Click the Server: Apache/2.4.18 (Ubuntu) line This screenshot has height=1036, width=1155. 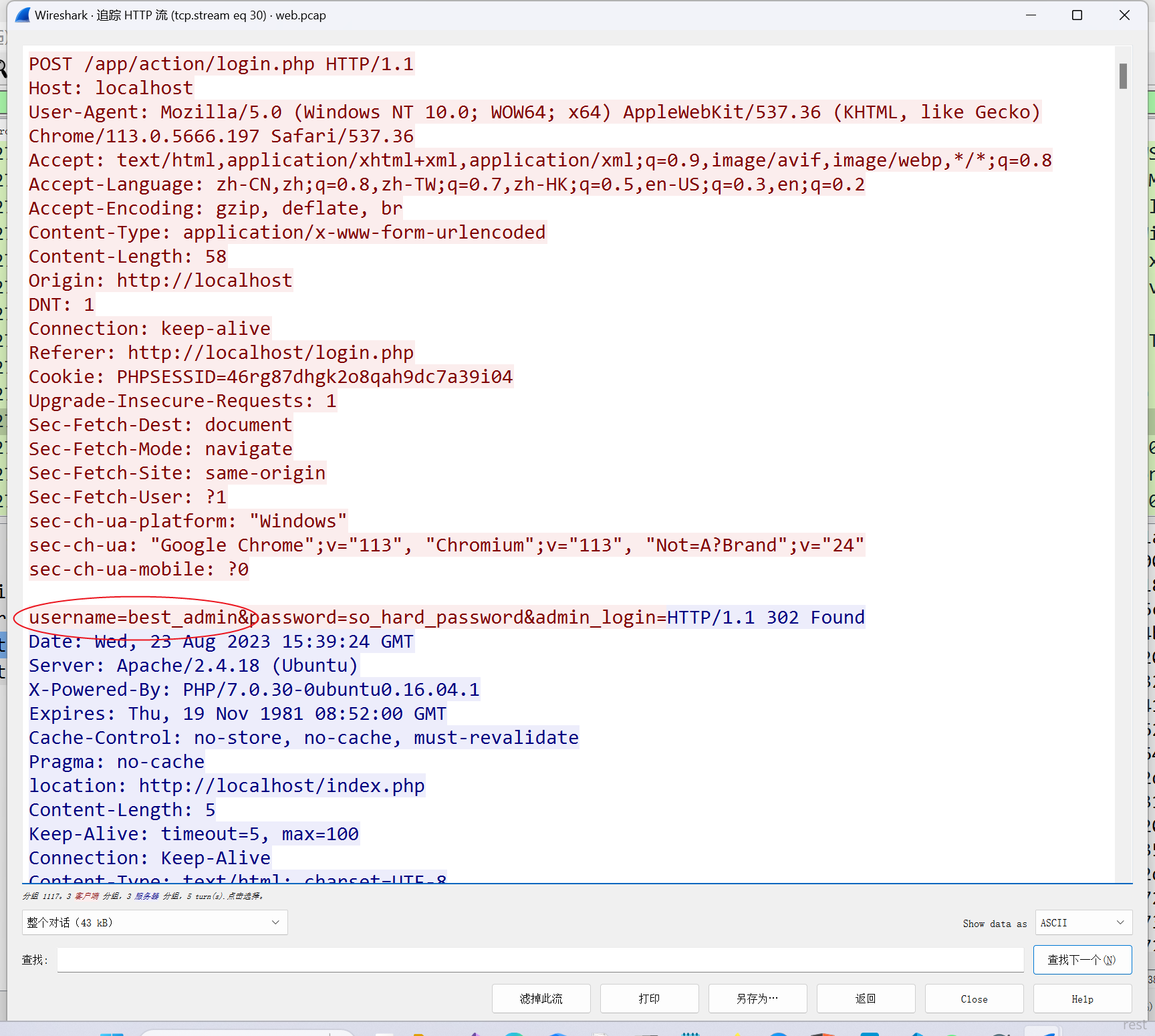coord(193,666)
